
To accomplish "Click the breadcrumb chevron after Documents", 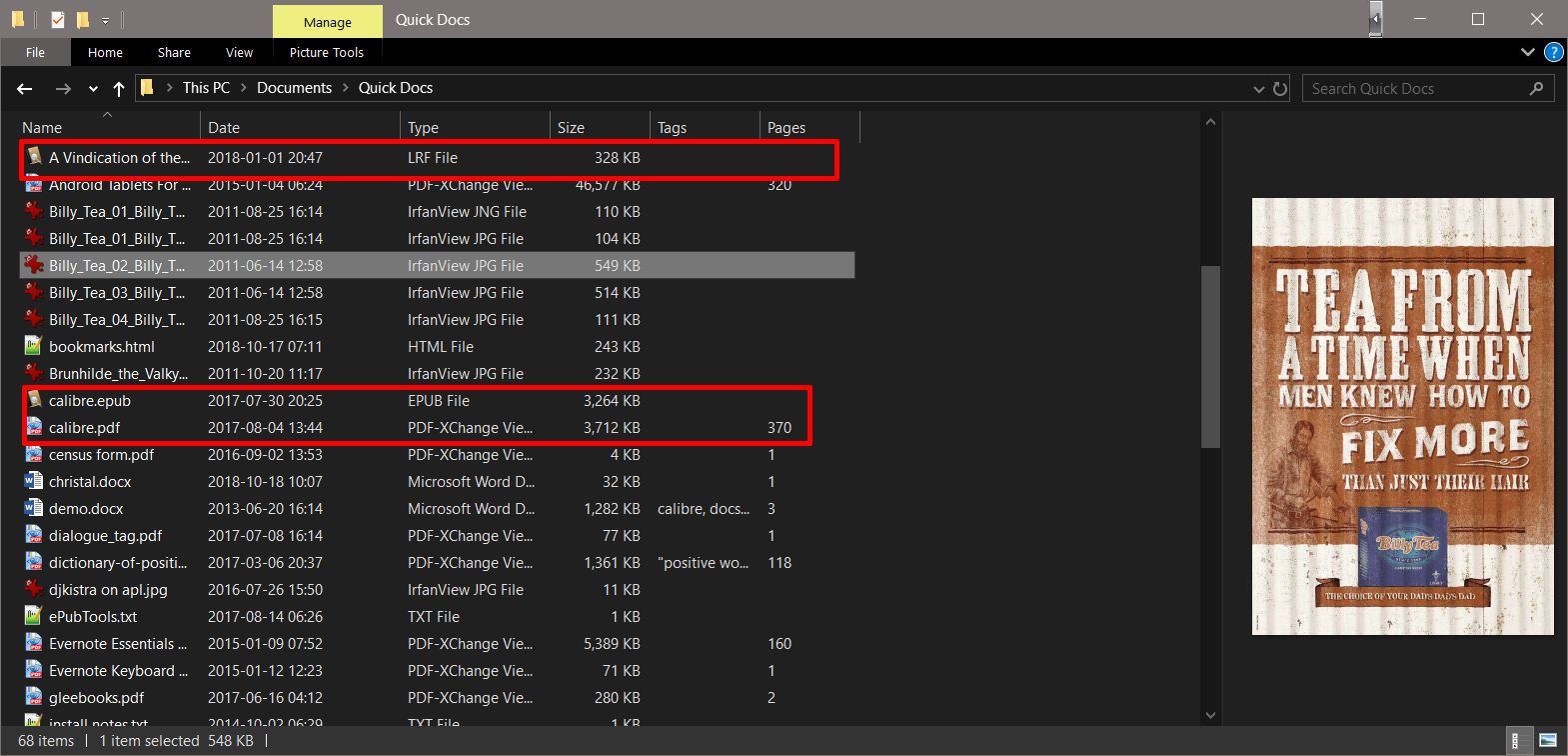I will [346, 88].
